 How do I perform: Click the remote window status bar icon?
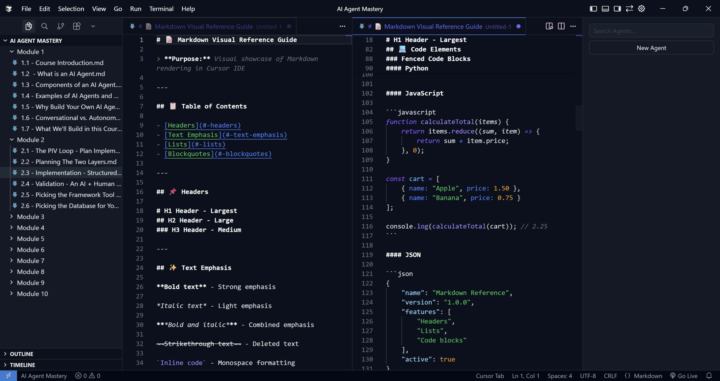coord(8,376)
